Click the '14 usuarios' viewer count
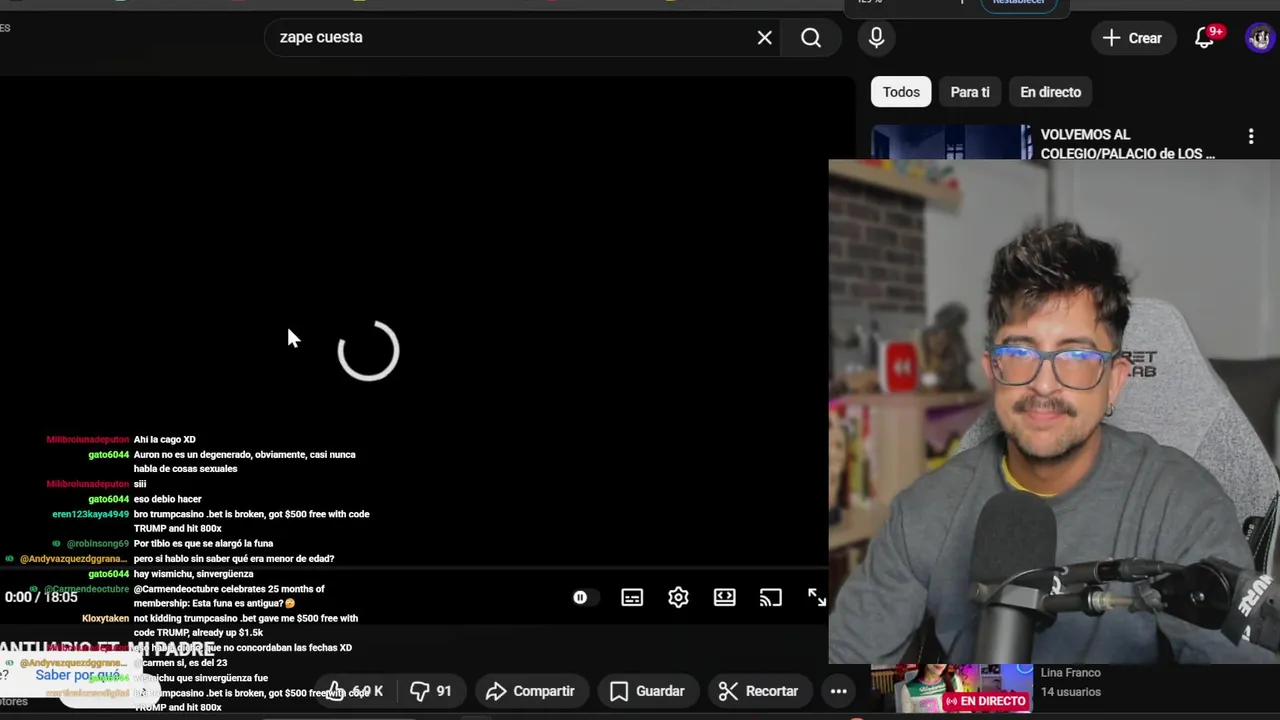 point(1071,692)
